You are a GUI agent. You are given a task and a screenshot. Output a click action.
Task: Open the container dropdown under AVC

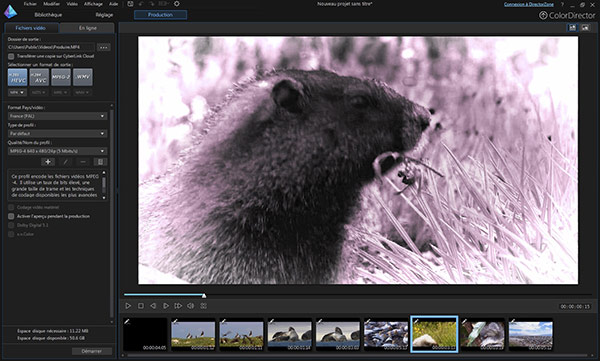click(39, 93)
